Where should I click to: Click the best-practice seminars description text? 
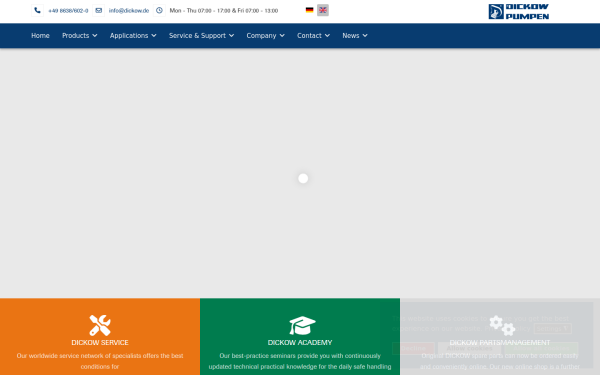pyautogui.click(x=300, y=361)
